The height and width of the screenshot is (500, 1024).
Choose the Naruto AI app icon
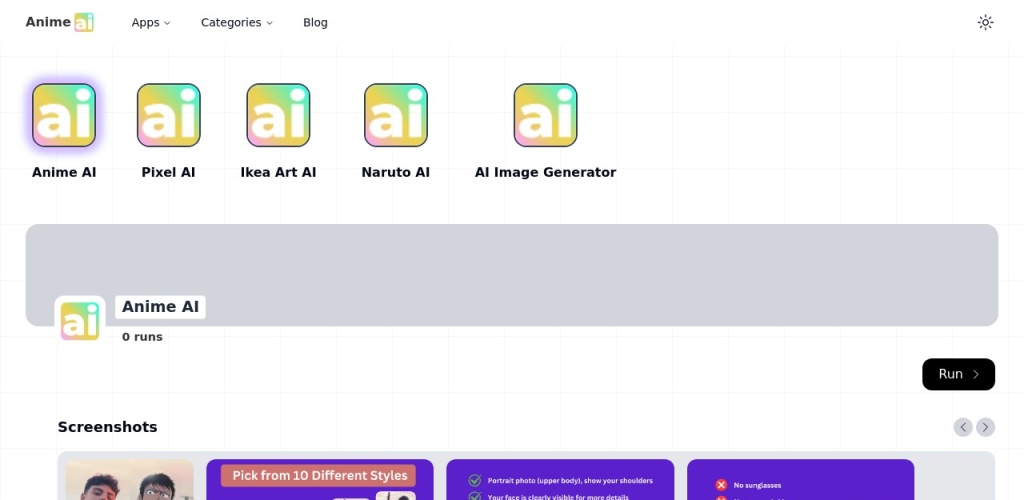[x=396, y=115]
